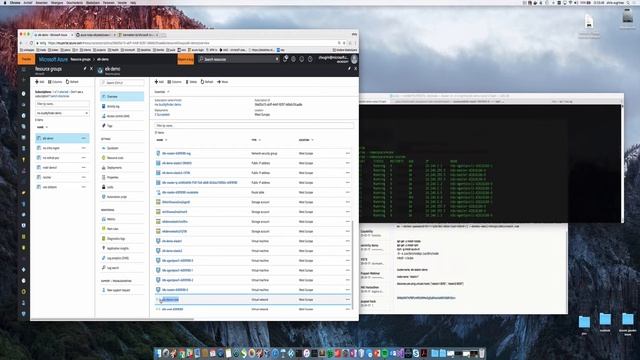Image resolution: width=640 pixels, height=360 pixels.
Task: Open the Deployments succeeded link in Essentials
Action: point(162,115)
